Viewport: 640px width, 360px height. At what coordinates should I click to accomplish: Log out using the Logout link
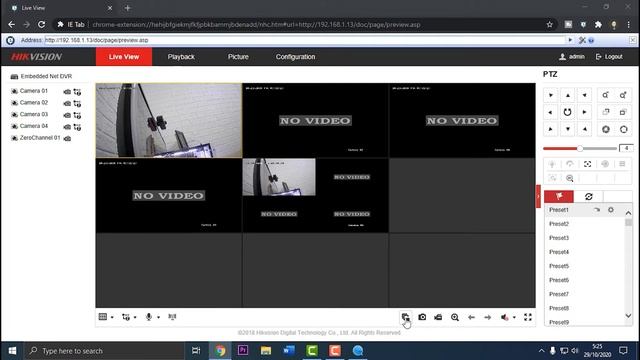[609, 57]
